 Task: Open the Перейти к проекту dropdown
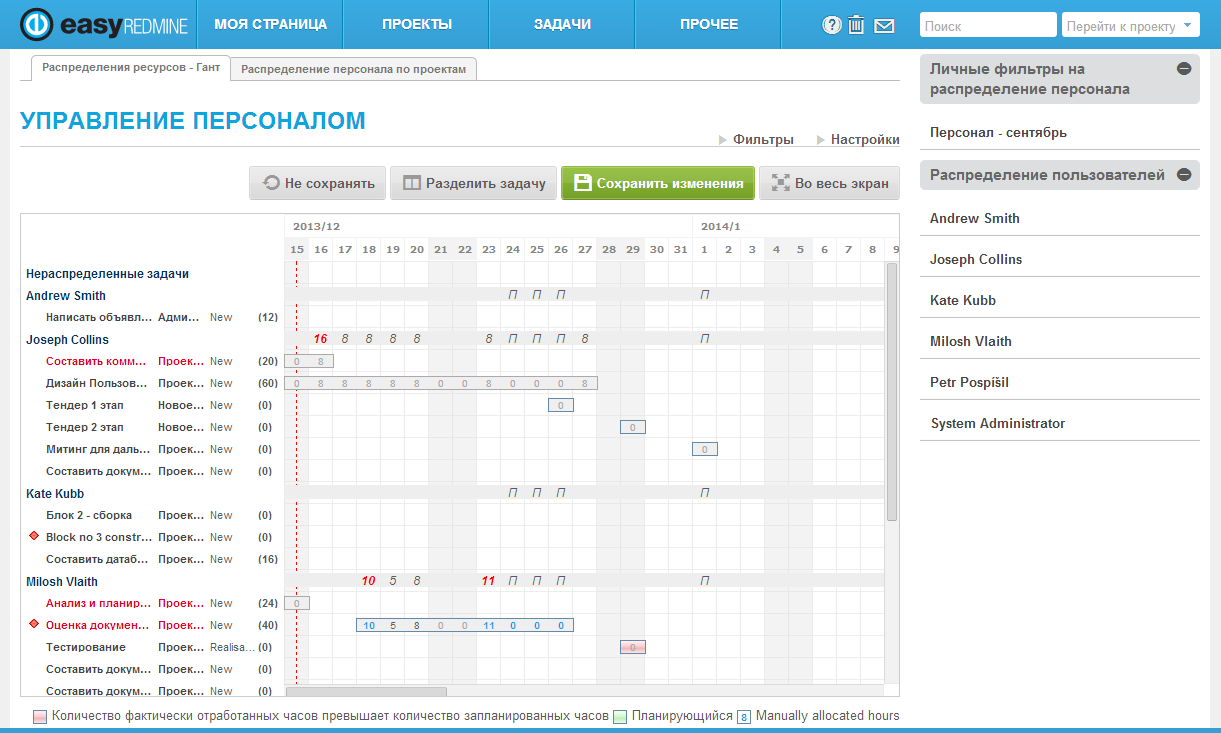click(x=1130, y=24)
